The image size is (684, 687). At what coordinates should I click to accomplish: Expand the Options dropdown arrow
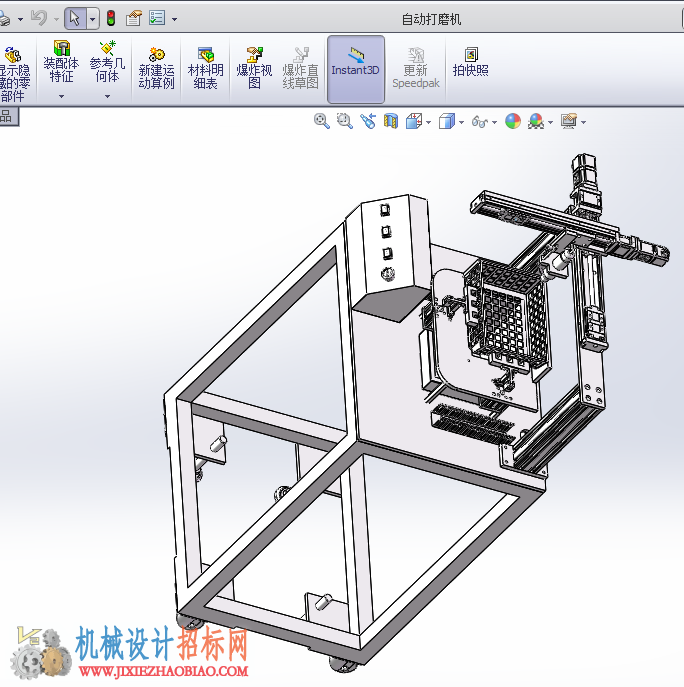174,19
